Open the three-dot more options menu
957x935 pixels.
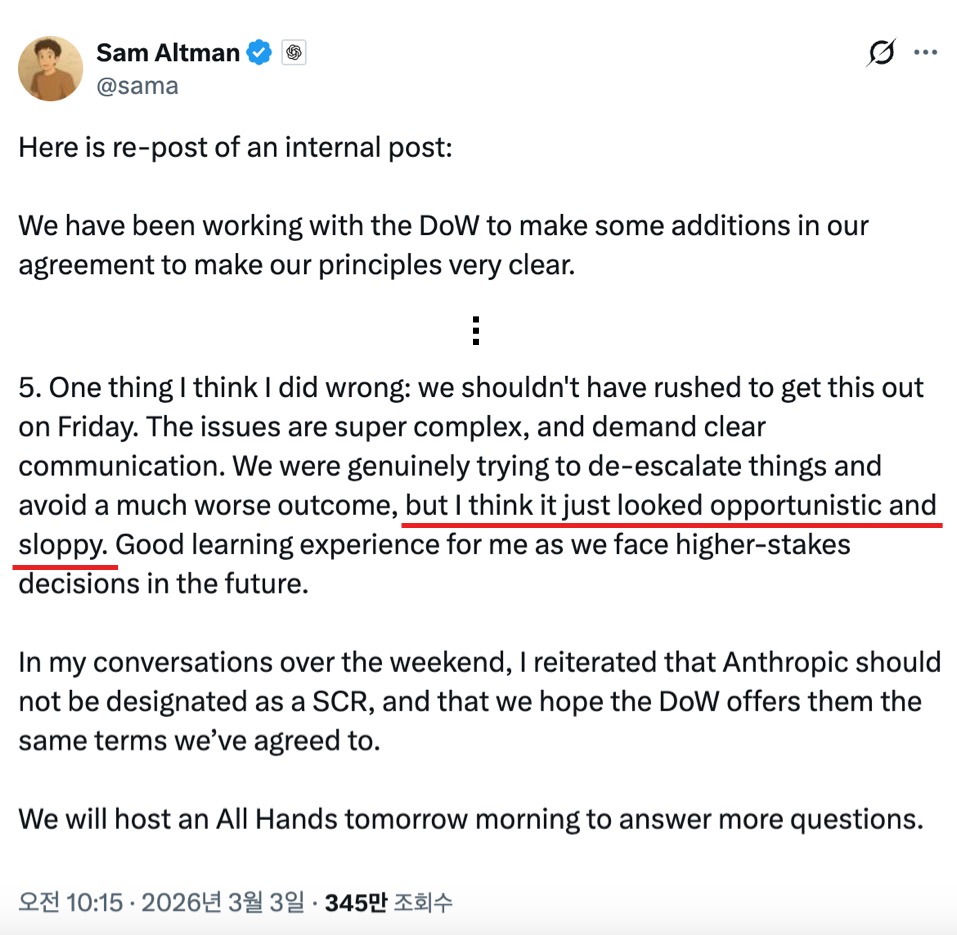(926, 52)
